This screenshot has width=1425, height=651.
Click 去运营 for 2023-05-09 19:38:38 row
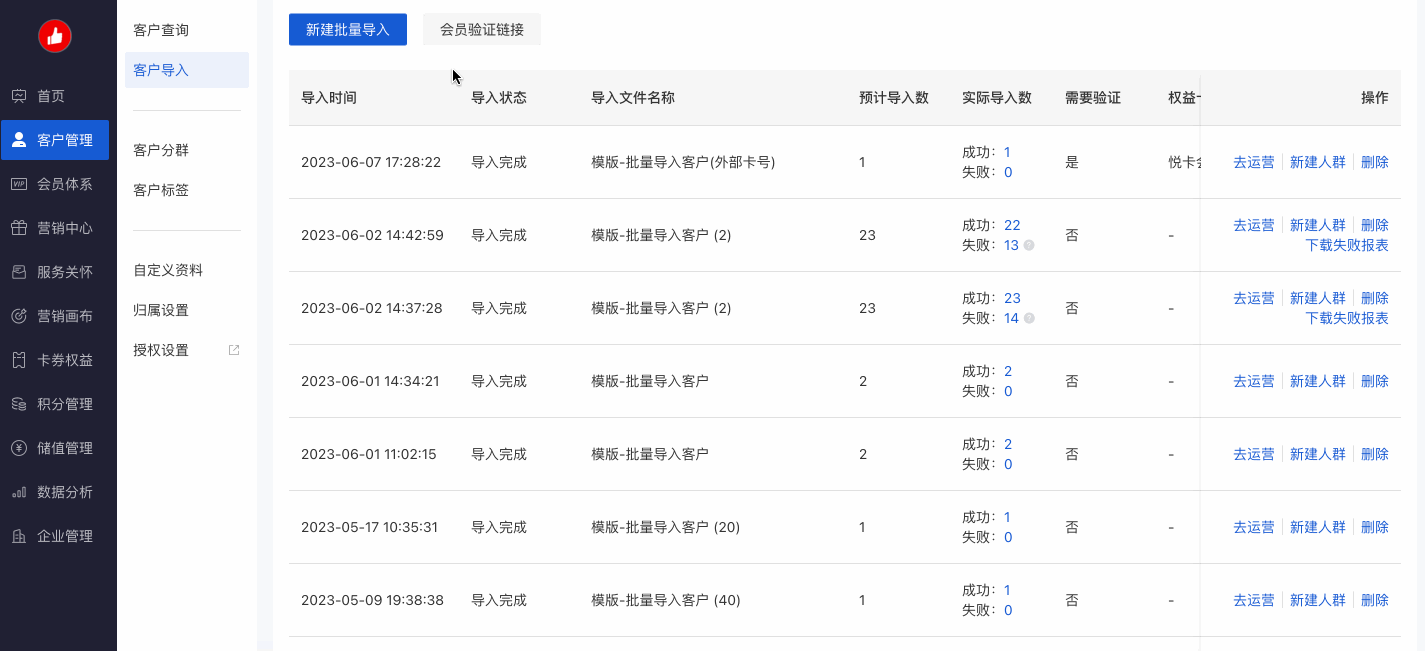click(x=1254, y=600)
